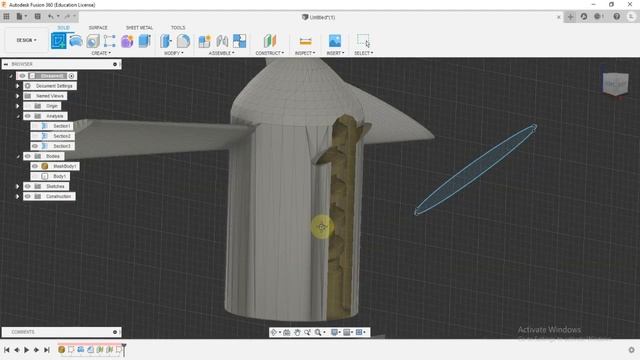Screen dimensions: 640x360
Task: Click the New Component assemble icon
Action: click(x=204, y=41)
